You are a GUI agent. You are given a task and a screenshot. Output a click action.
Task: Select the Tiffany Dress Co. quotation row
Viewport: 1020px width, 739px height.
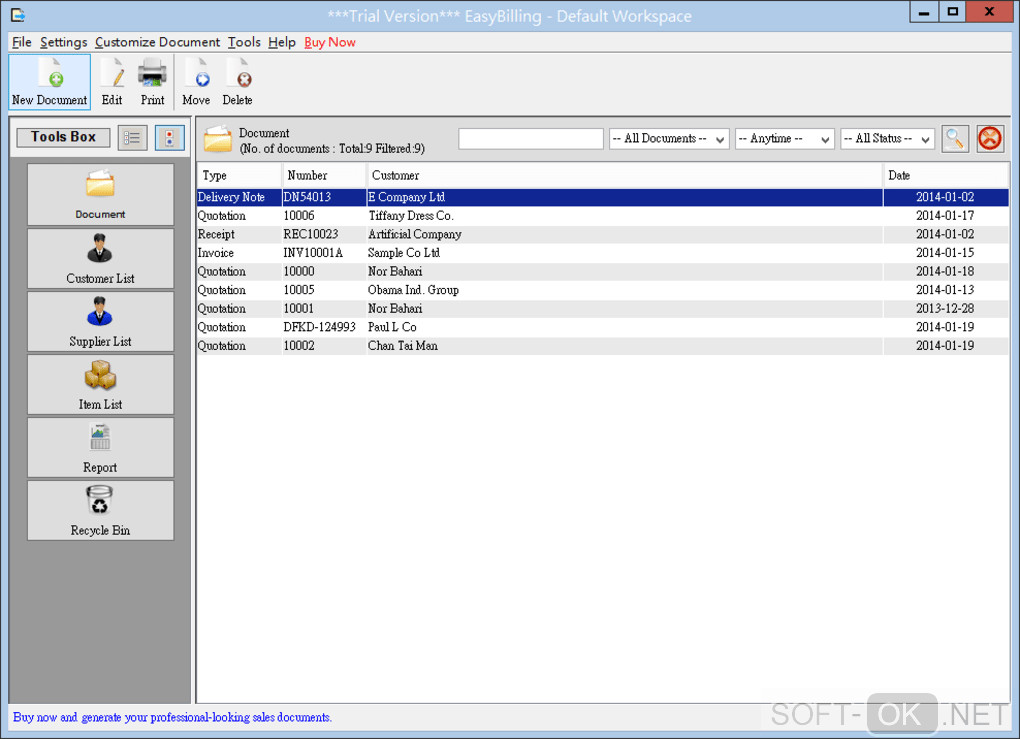(x=603, y=216)
